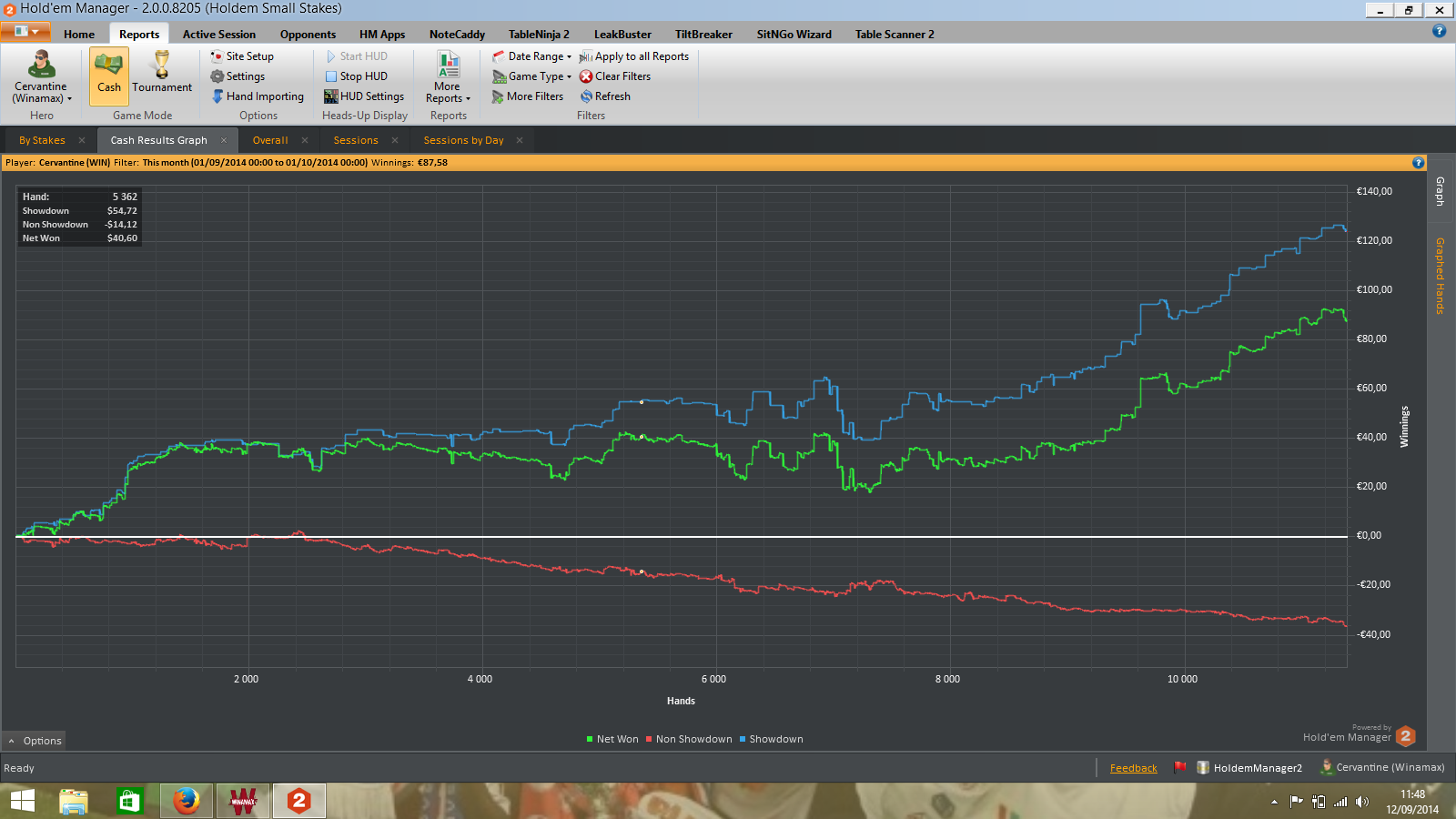The image size is (1456, 819).
Task: Open the Hero player selector Cervantine
Action: [x=42, y=76]
